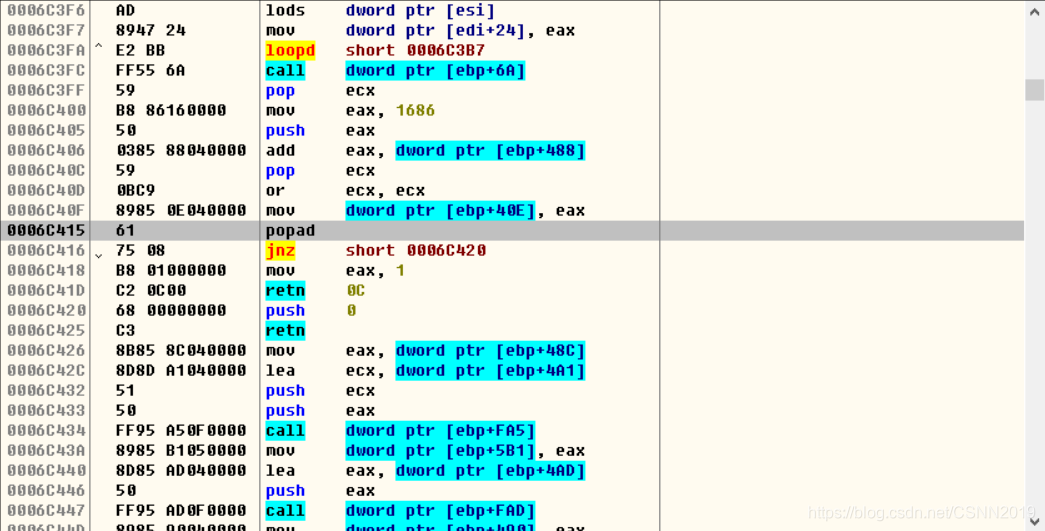
Task: Click operand dword ptr [ebp+4A1]
Action: click(491, 370)
